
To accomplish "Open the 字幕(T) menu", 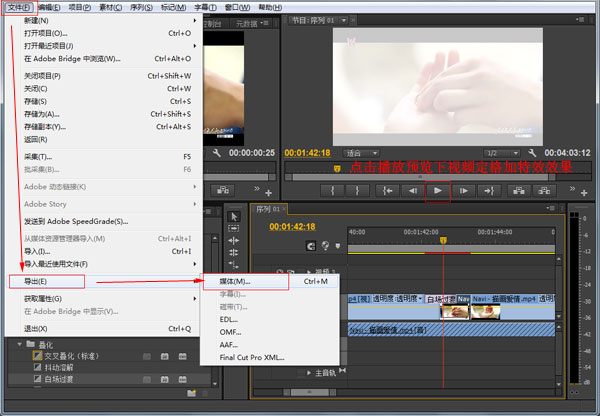I will click(x=205, y=7).
